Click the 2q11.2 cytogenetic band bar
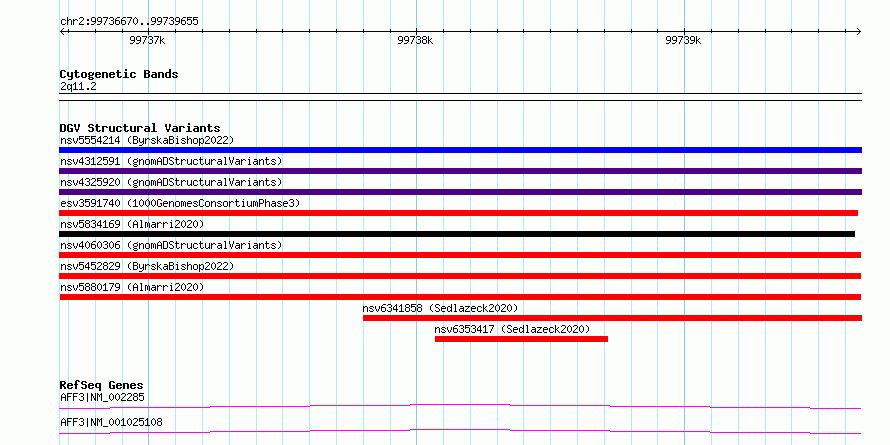Viewport: 890px width, 445px height. coord(460,97)
